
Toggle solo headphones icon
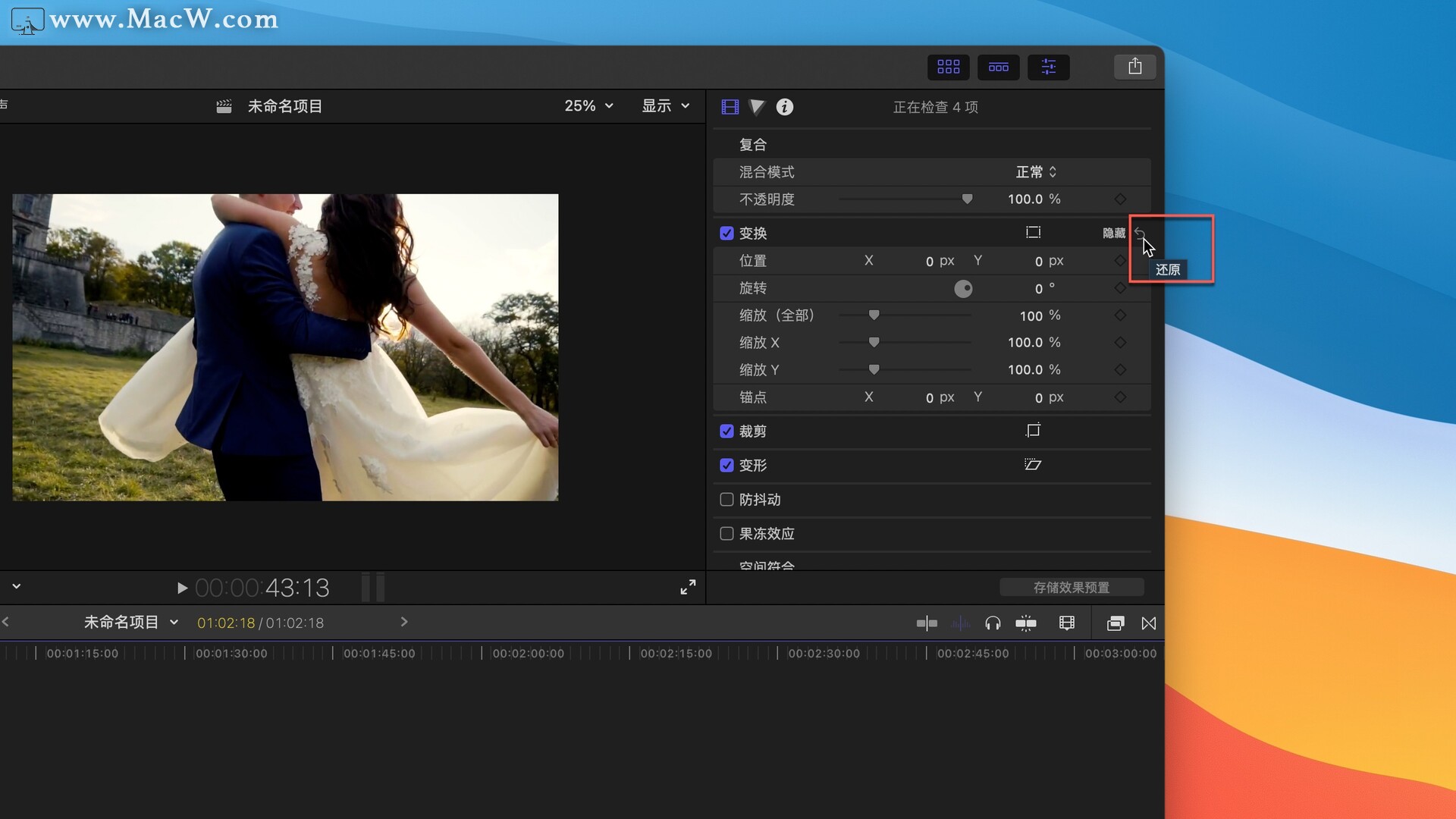(993, 623)
